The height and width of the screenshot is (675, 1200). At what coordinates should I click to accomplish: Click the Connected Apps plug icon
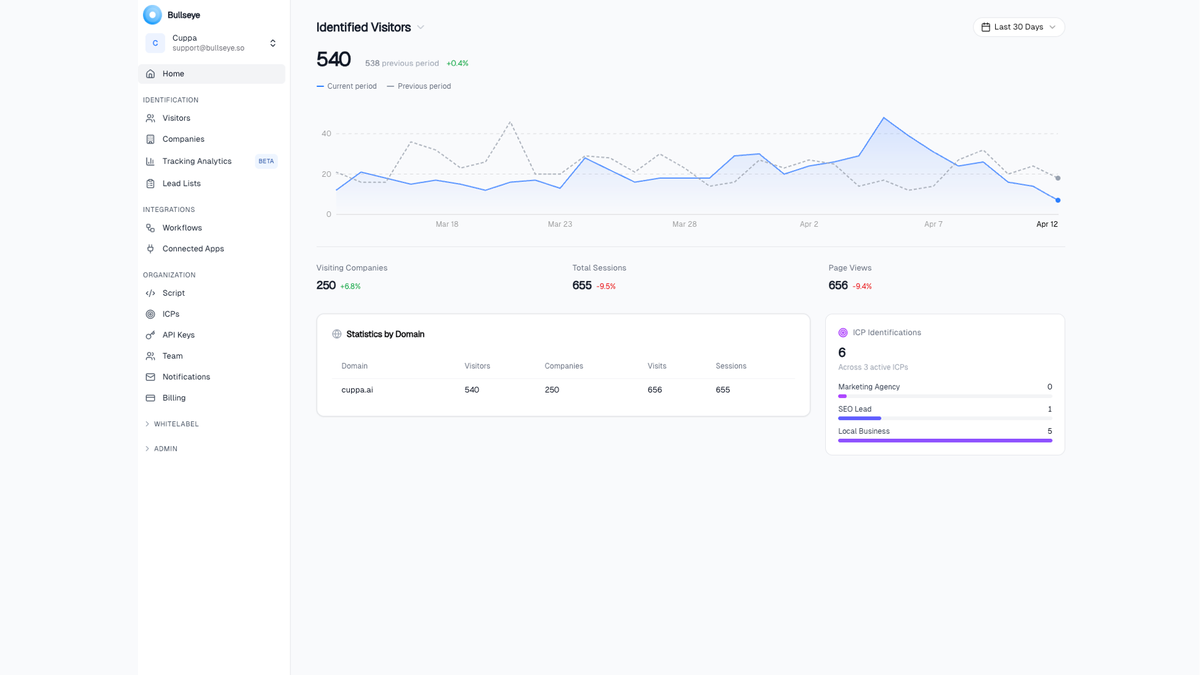(150, 249)
